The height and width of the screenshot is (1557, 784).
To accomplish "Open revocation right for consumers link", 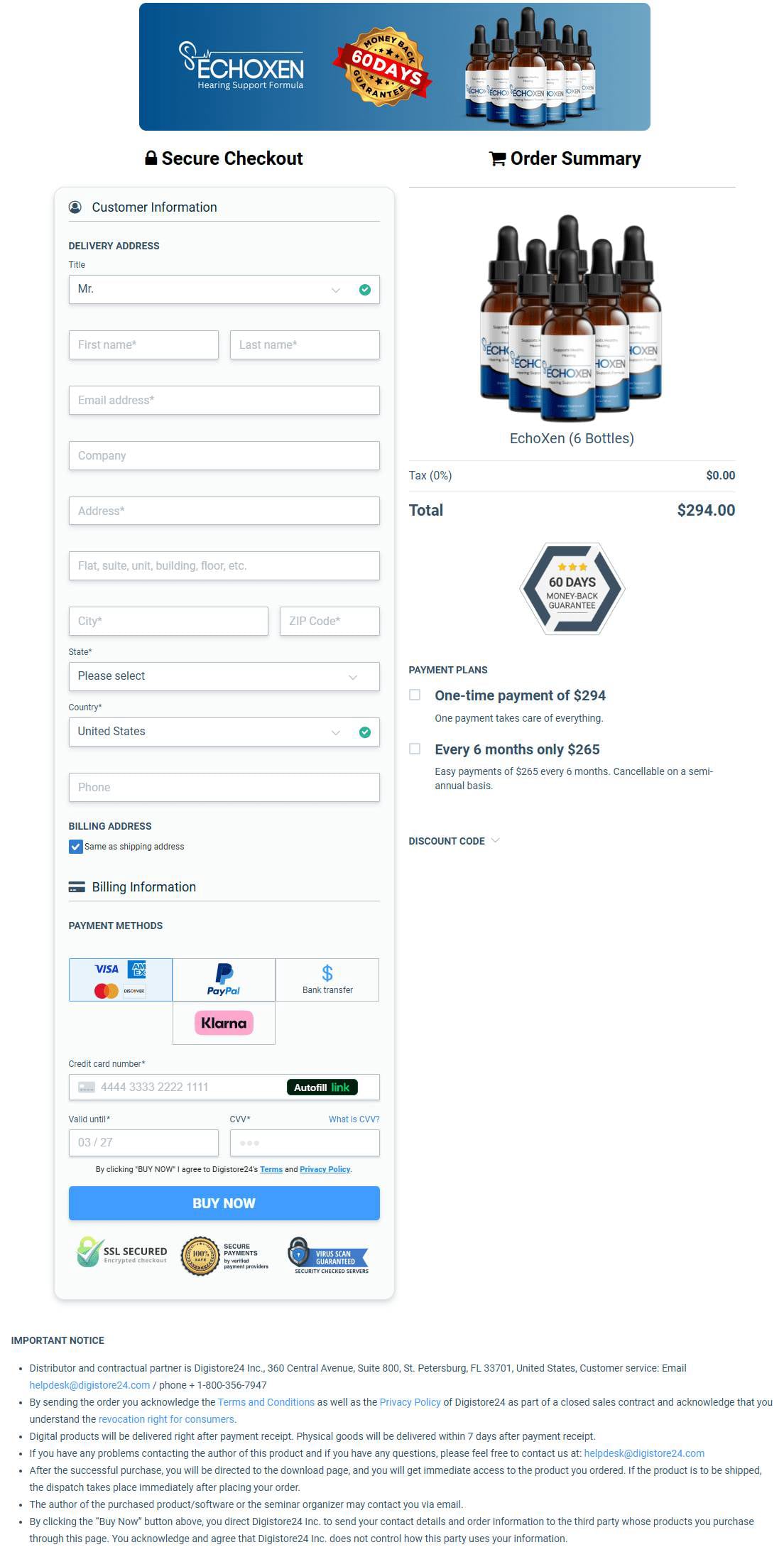I will tap(166, 1419).
